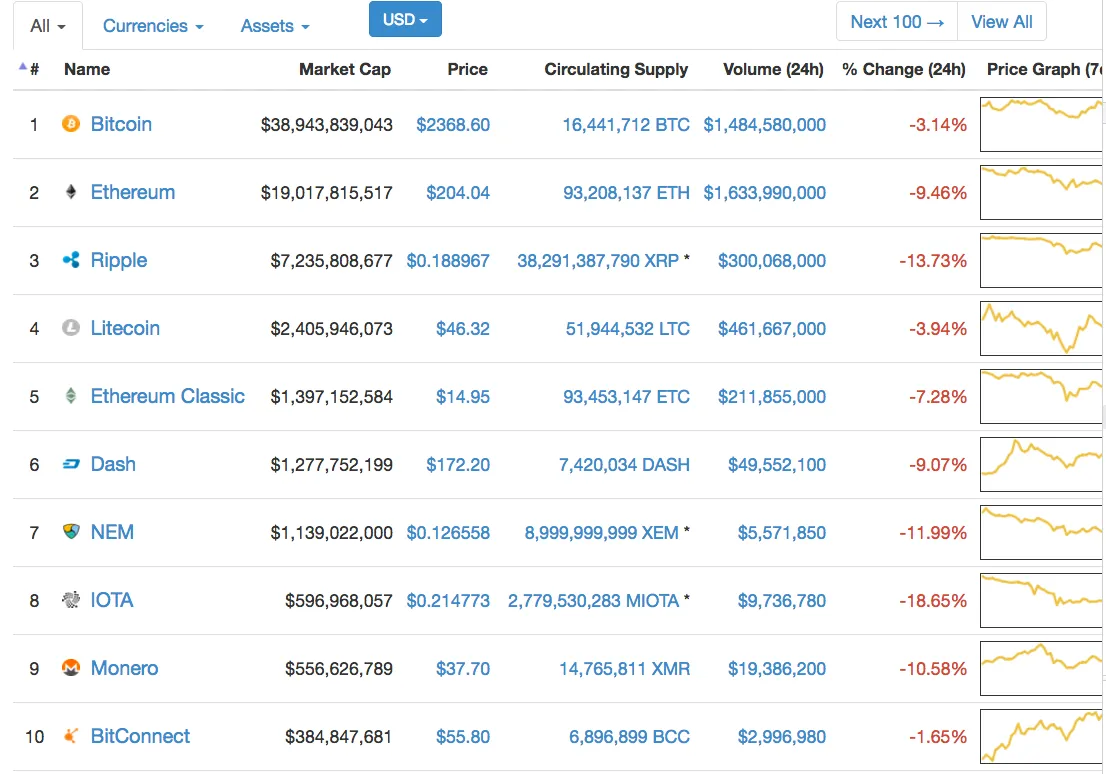Click the View All button

(1002, 22)
